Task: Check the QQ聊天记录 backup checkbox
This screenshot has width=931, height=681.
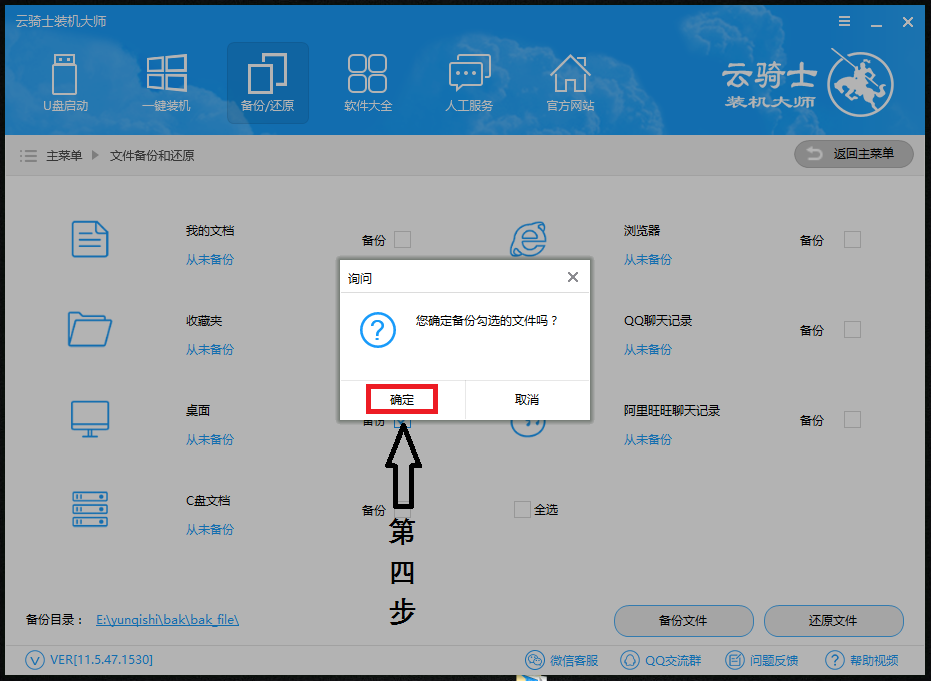Action: coord(853,330)
